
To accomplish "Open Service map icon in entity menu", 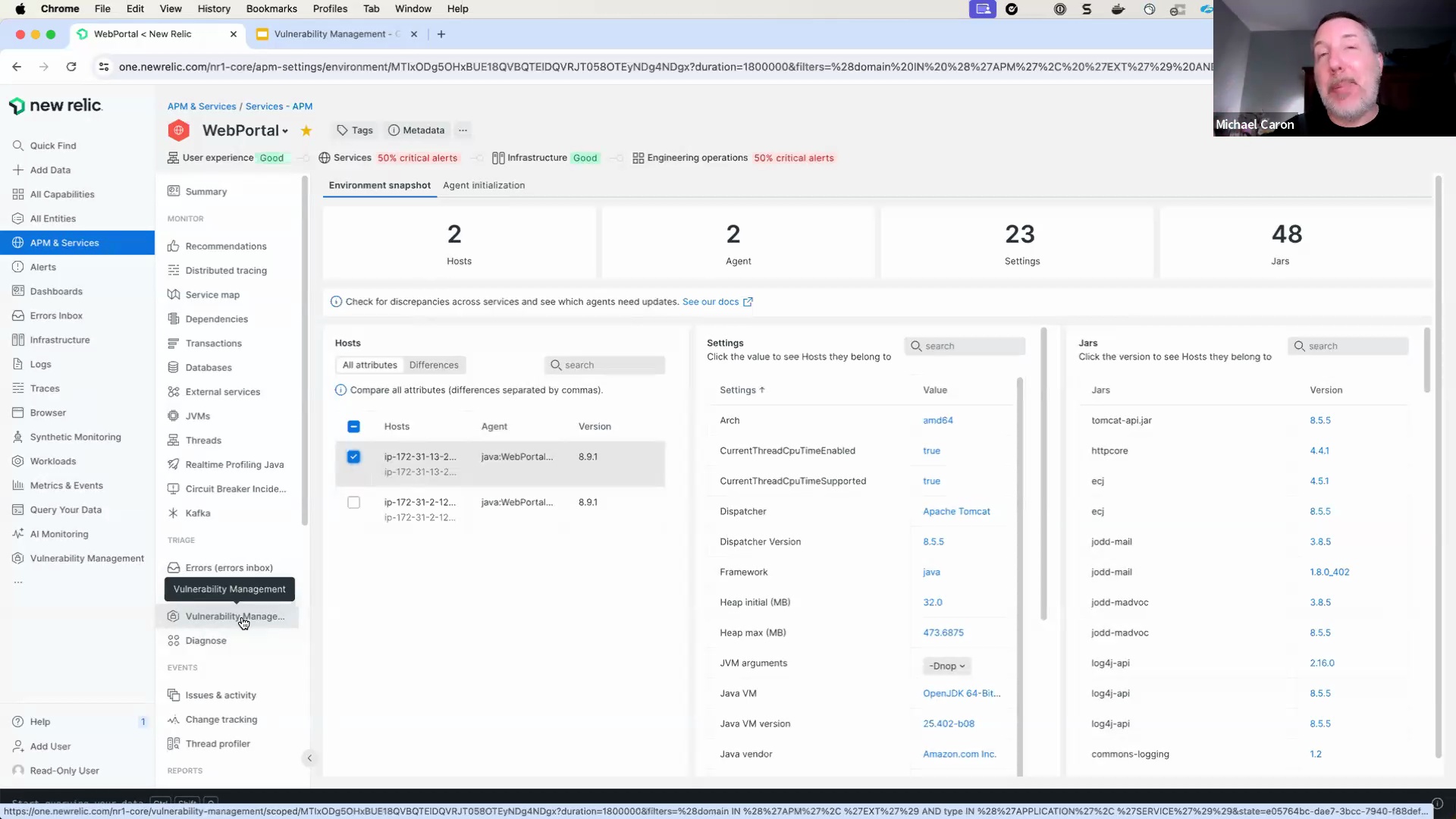I will pos(174,294).
